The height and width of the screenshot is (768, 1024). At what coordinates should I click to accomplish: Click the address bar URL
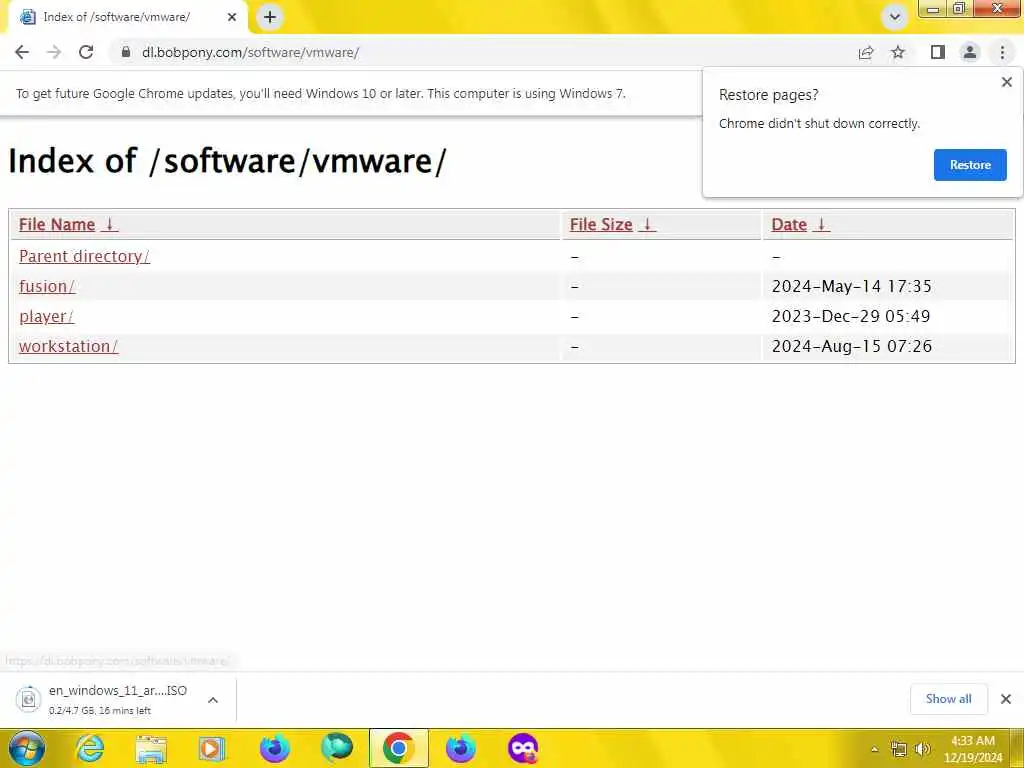pos(250,52)
